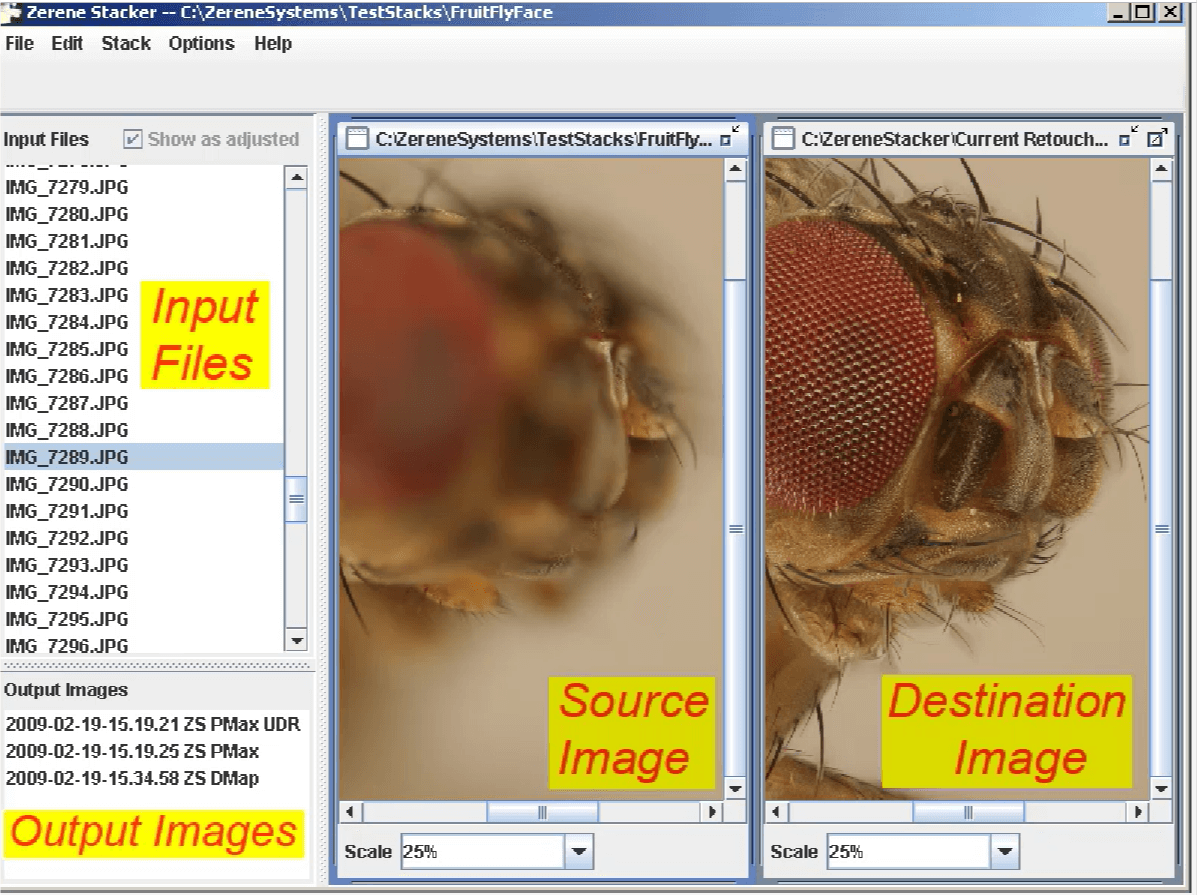The width and height of the screenshot is (1197, 895).
Task: Click source image horizontal scroll right arrow
Action: (x=713, y=812)
